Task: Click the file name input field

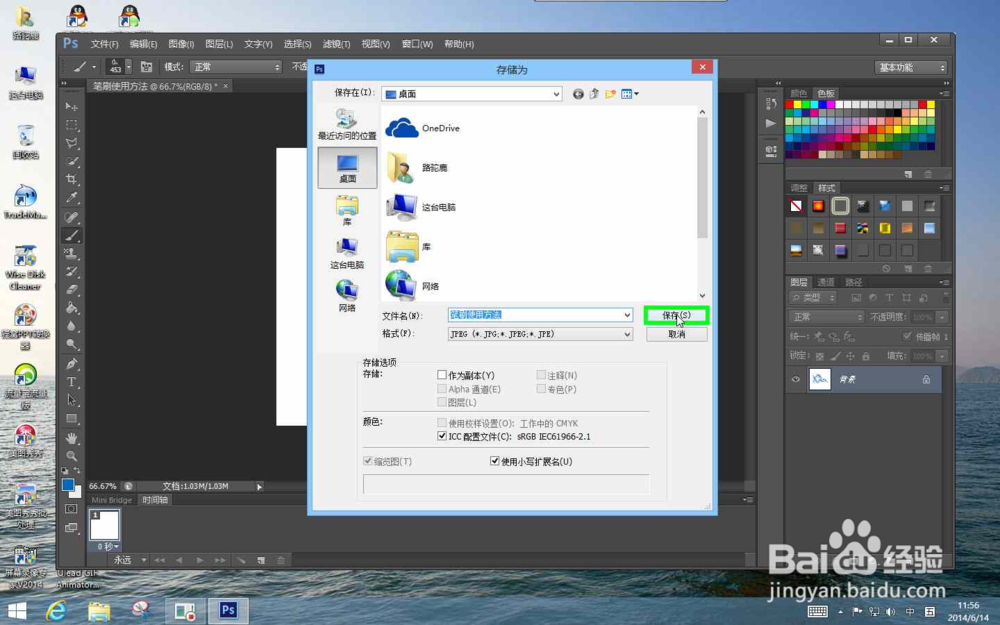Action: 535,315
